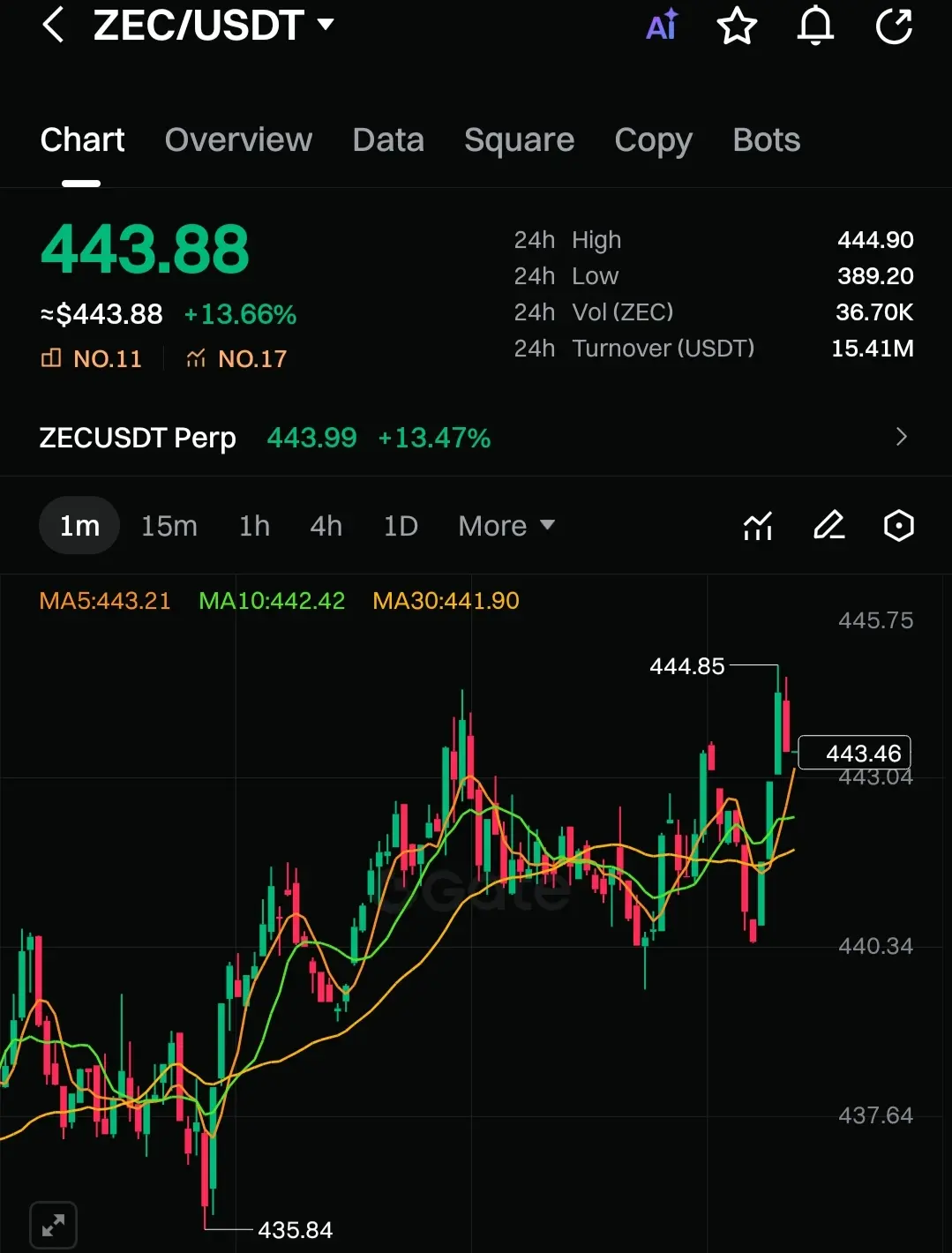952x1253 pixels.
Task: Tap the 440.34 price axis label
Action: tap(875, 946)
